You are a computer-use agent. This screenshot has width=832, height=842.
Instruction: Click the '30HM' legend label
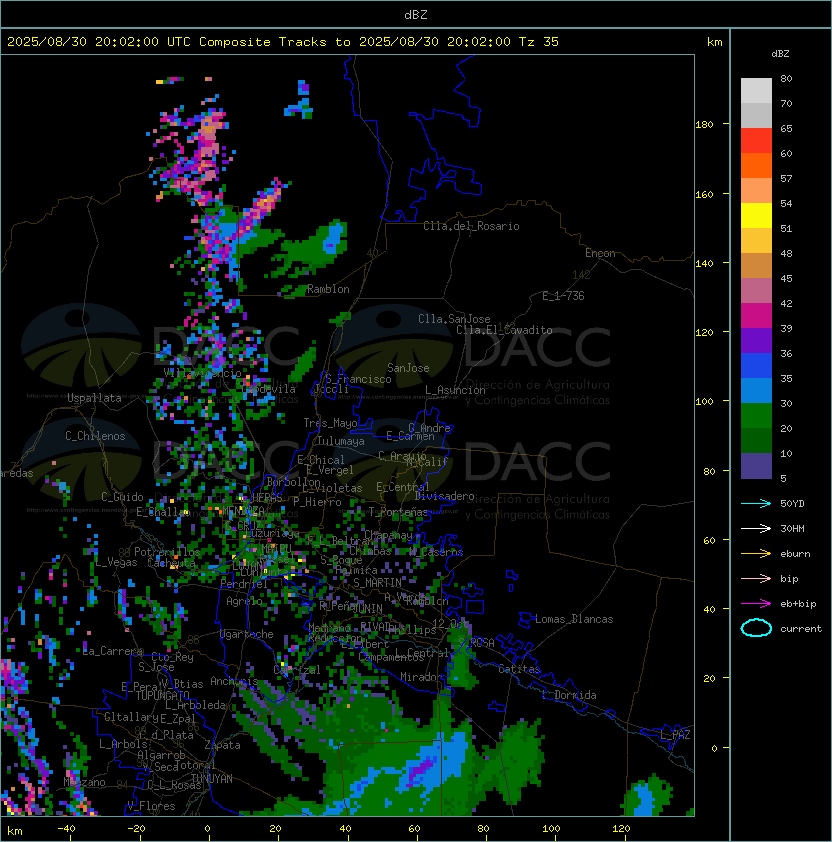[792, 528]
